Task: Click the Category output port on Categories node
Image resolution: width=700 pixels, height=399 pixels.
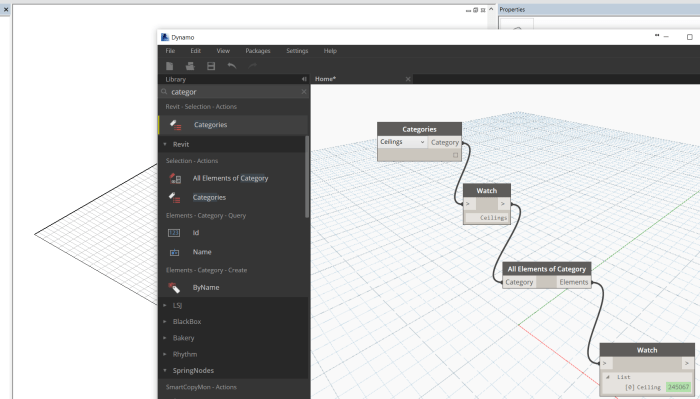Action: pyautogui.click(x=444, y=142)
